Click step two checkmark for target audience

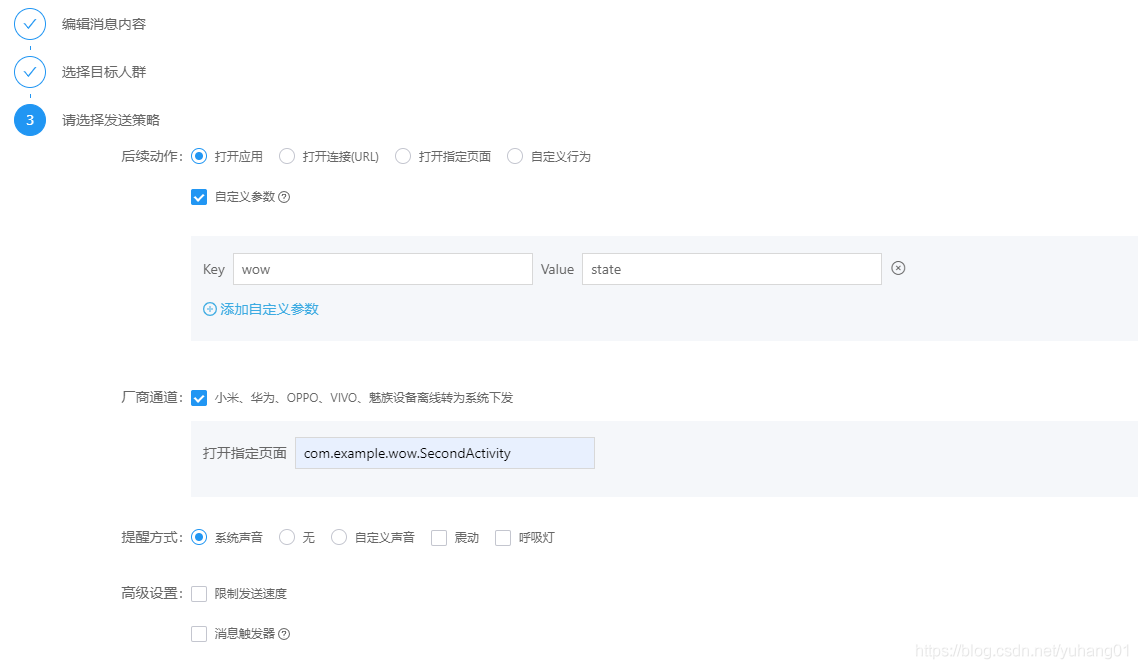click(x=30, y=72)
